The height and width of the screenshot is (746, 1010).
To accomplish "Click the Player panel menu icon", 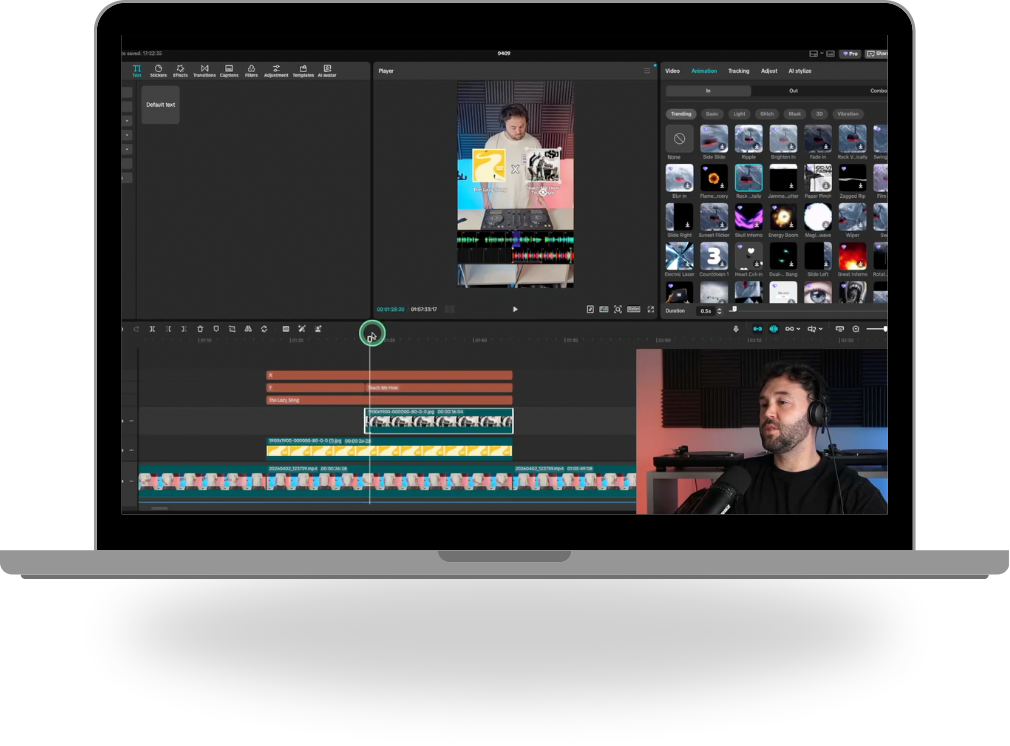I will (x=647, y=71).
